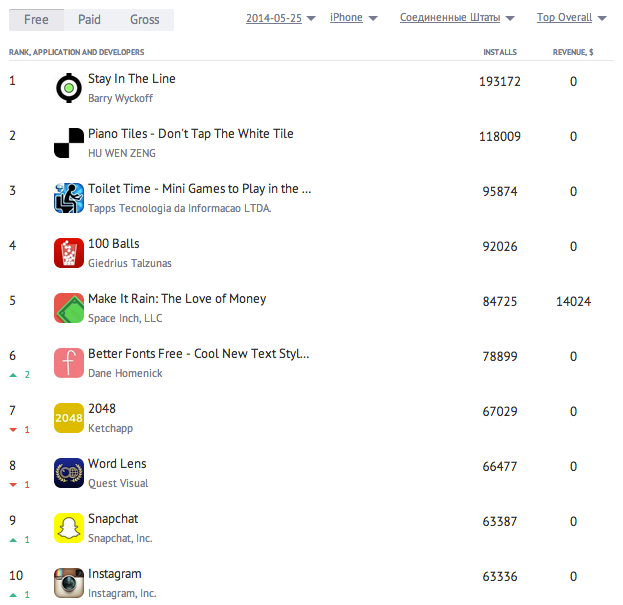This screenshot has width=623, height=605.
Task: Select the Free tab
Action: (36, 20)
